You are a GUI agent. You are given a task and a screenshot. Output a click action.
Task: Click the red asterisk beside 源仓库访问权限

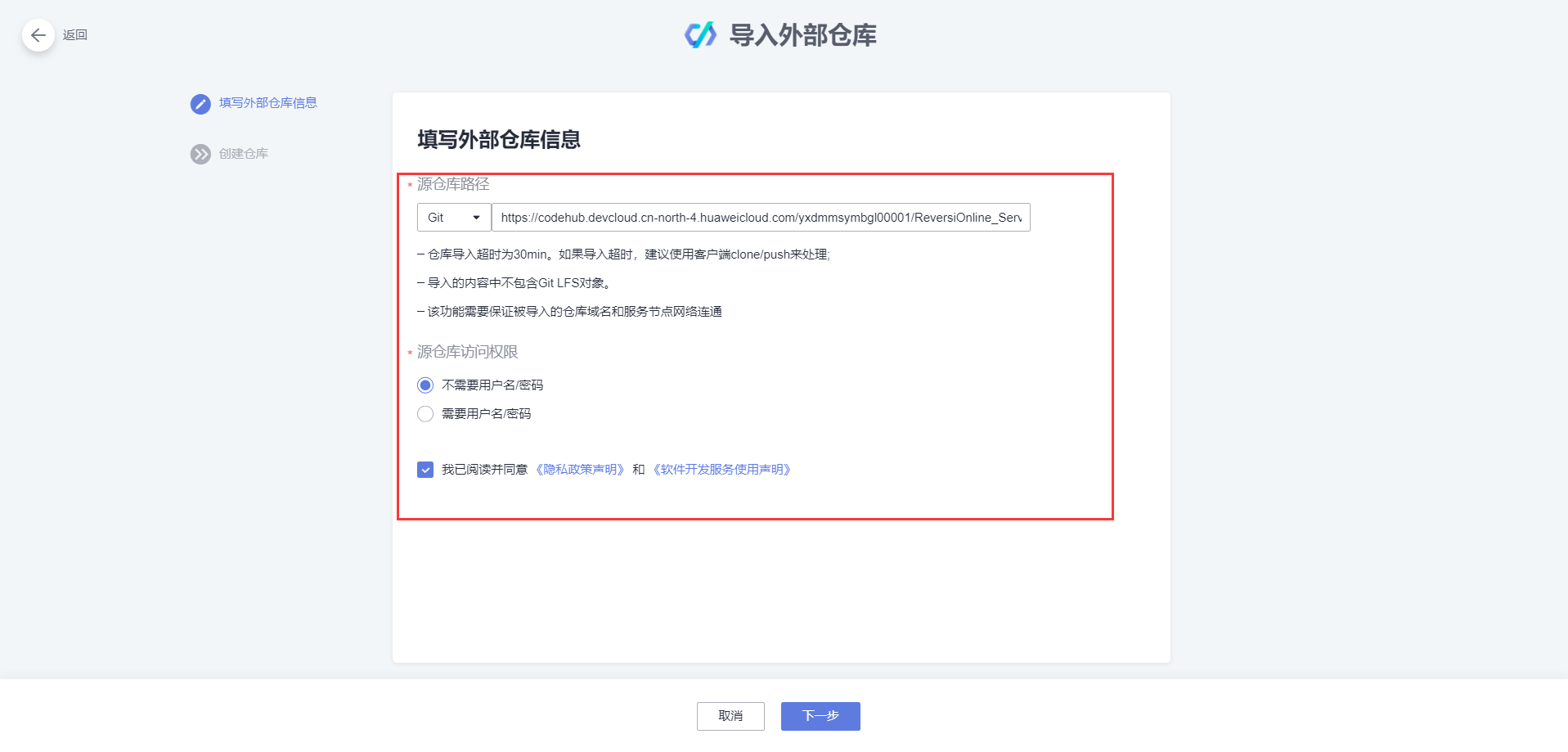[x=409, y=353]
